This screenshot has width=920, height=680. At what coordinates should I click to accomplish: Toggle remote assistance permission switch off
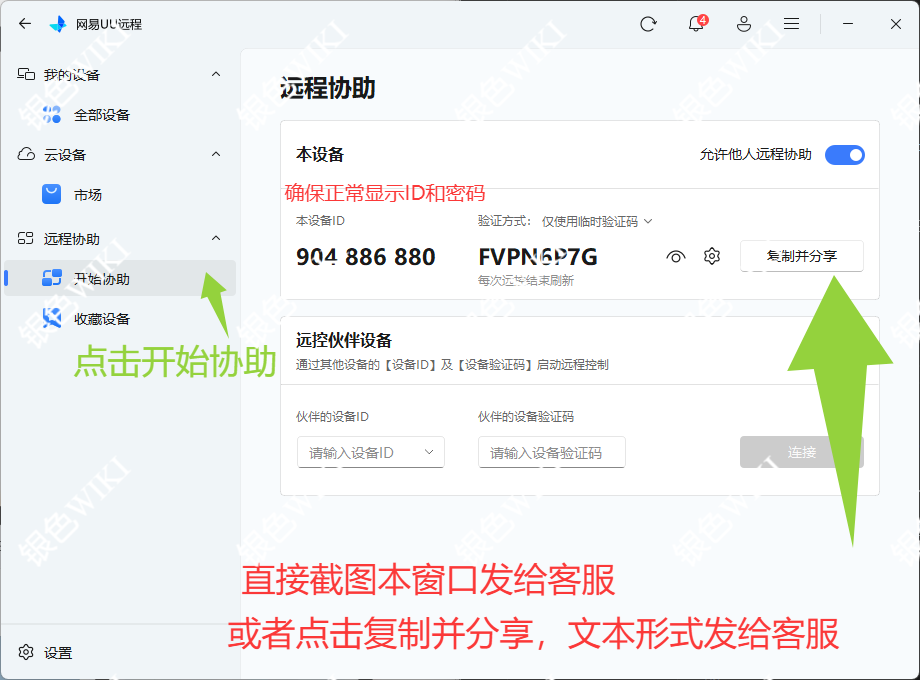point(844,155)
